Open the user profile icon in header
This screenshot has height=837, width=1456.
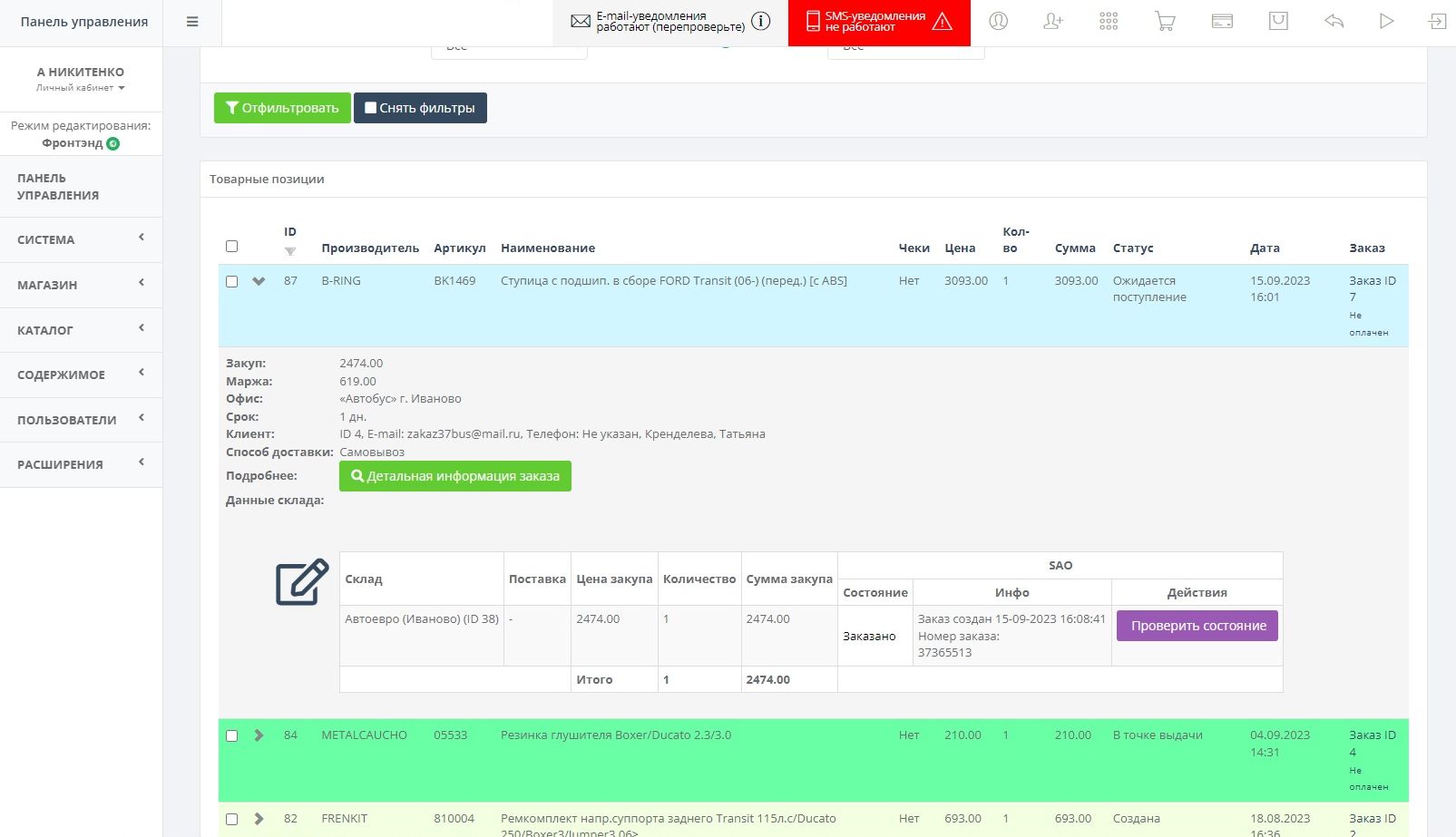coord(998,22)
